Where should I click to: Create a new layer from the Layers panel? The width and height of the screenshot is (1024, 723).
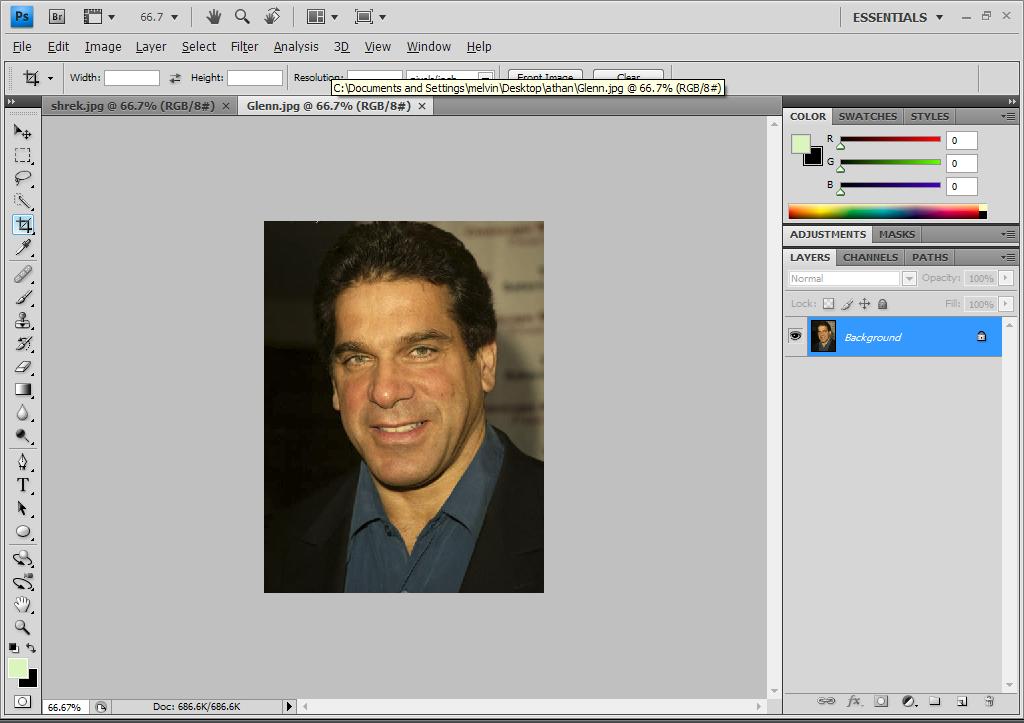(961, 701)
